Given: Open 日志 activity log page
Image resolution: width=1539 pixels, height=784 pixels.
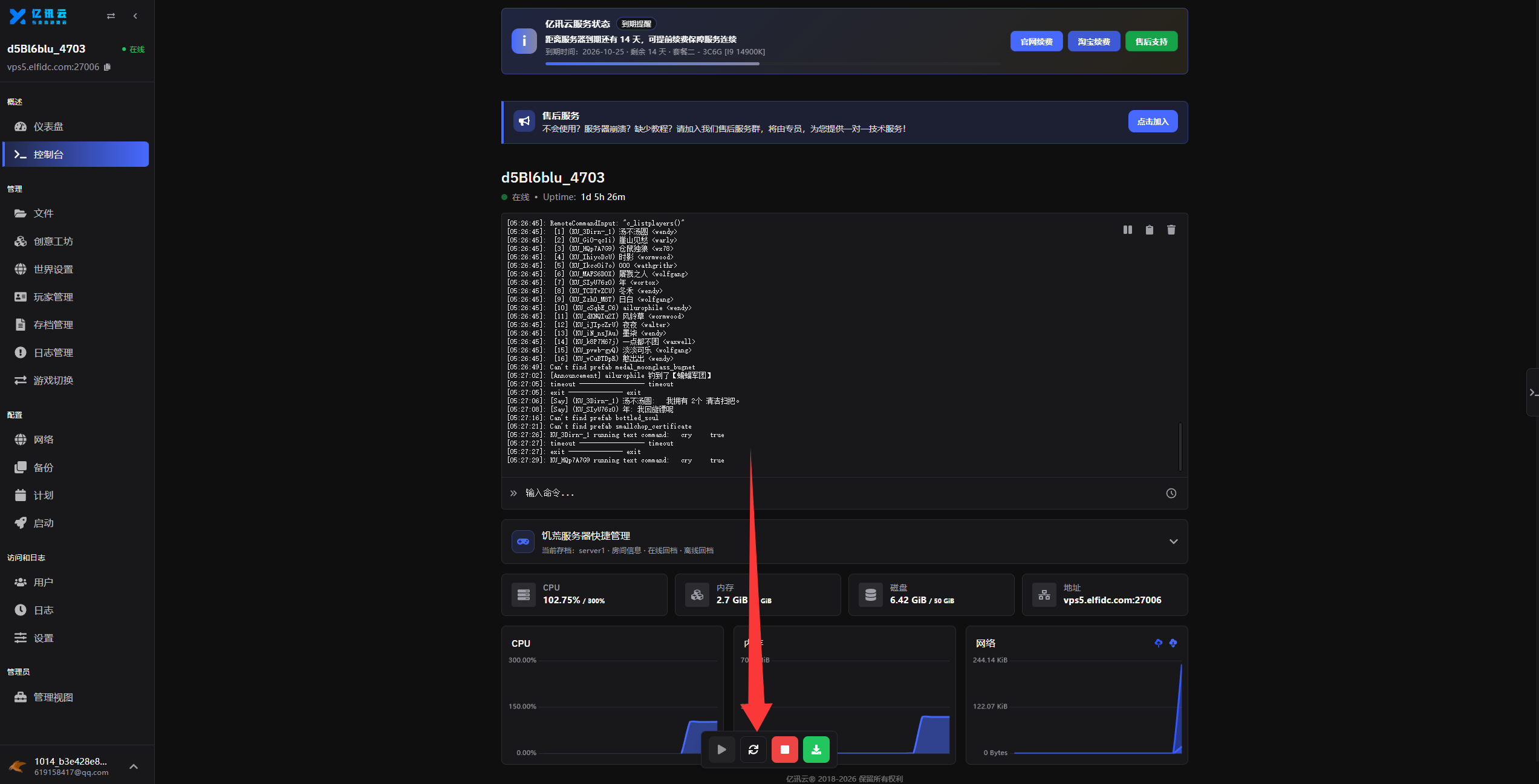Looking at the screenshot, I should [x=76, y=610].
